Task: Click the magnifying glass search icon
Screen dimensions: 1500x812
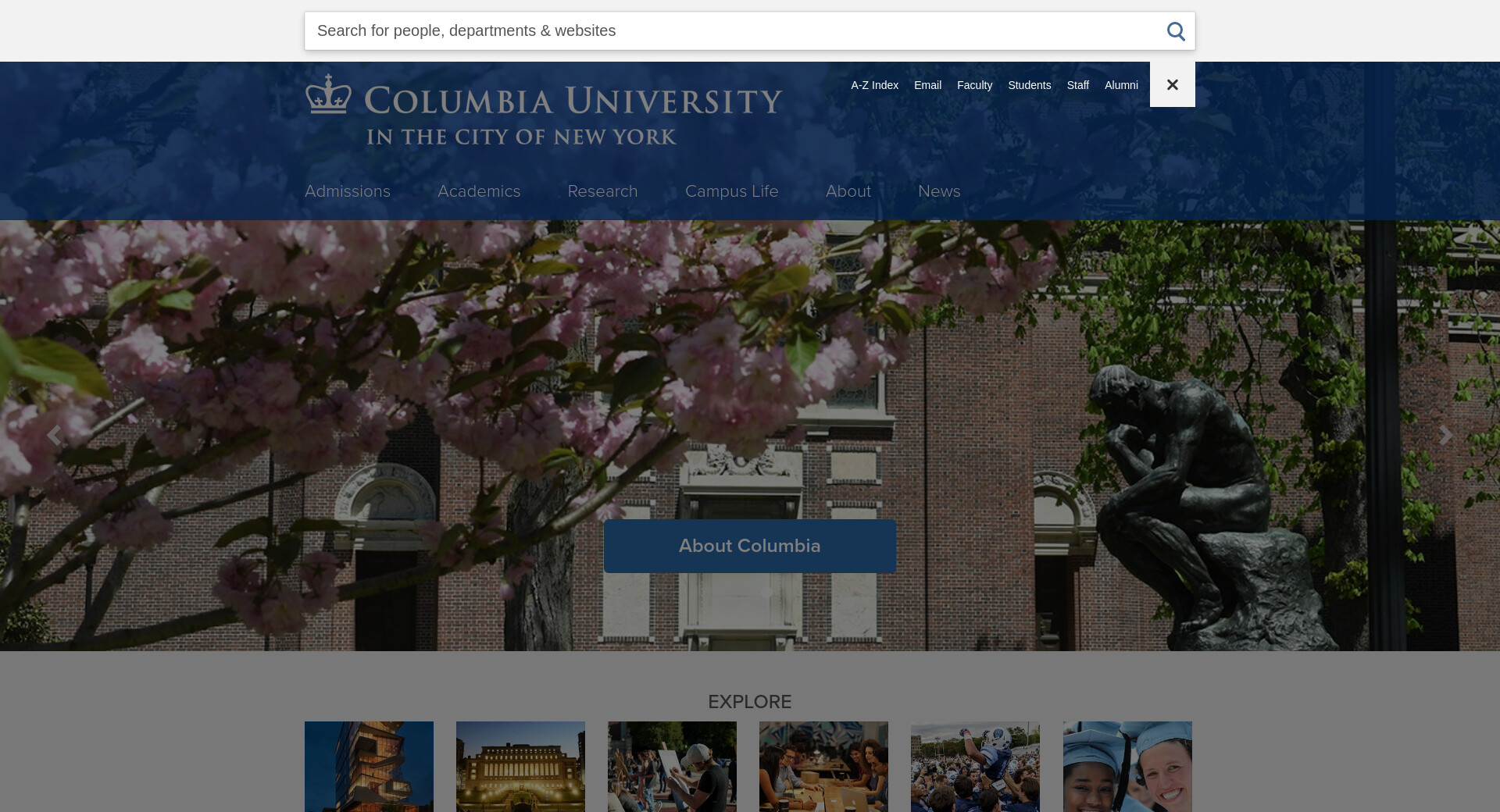Action: [x=1176, y=31]
